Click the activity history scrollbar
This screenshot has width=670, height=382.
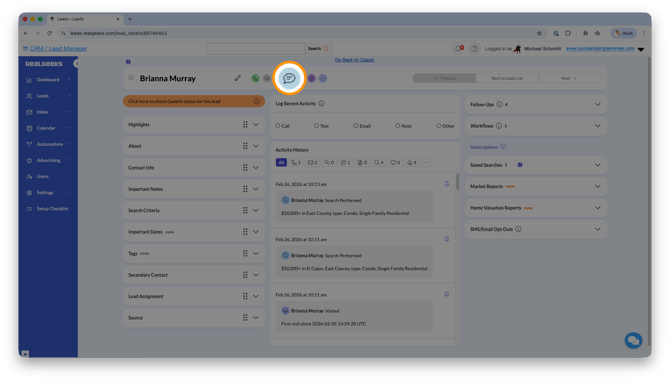[457, 182]
